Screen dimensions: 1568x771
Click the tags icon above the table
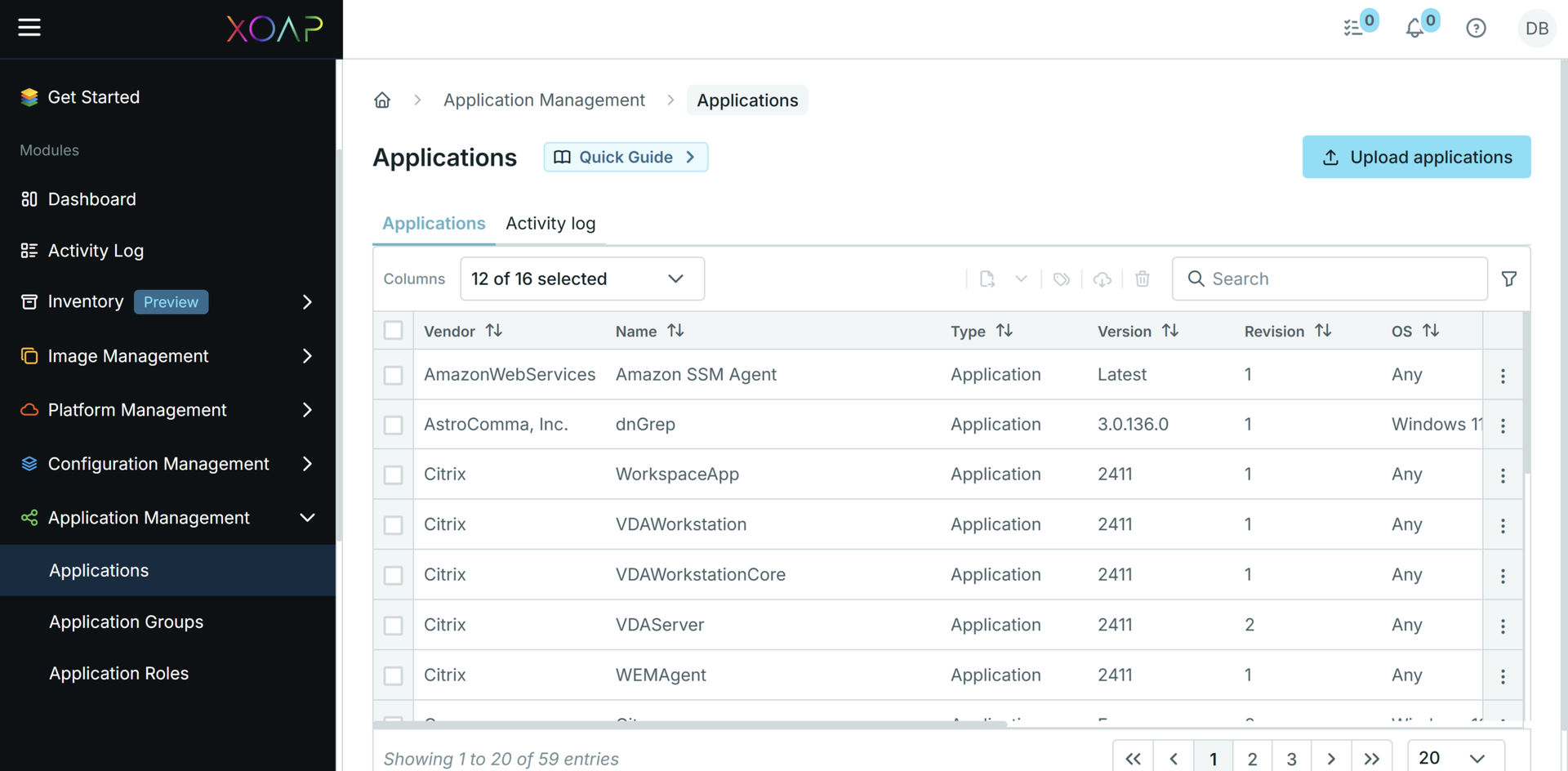1061,279
